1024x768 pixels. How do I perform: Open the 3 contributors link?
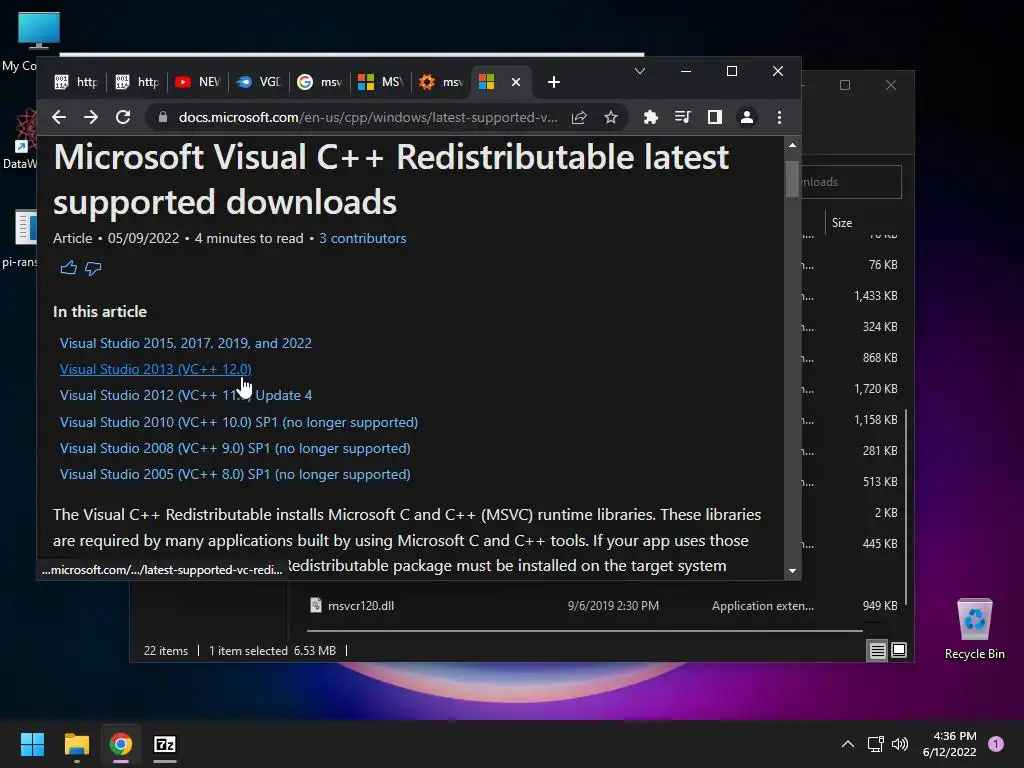[x=362, y=238]
